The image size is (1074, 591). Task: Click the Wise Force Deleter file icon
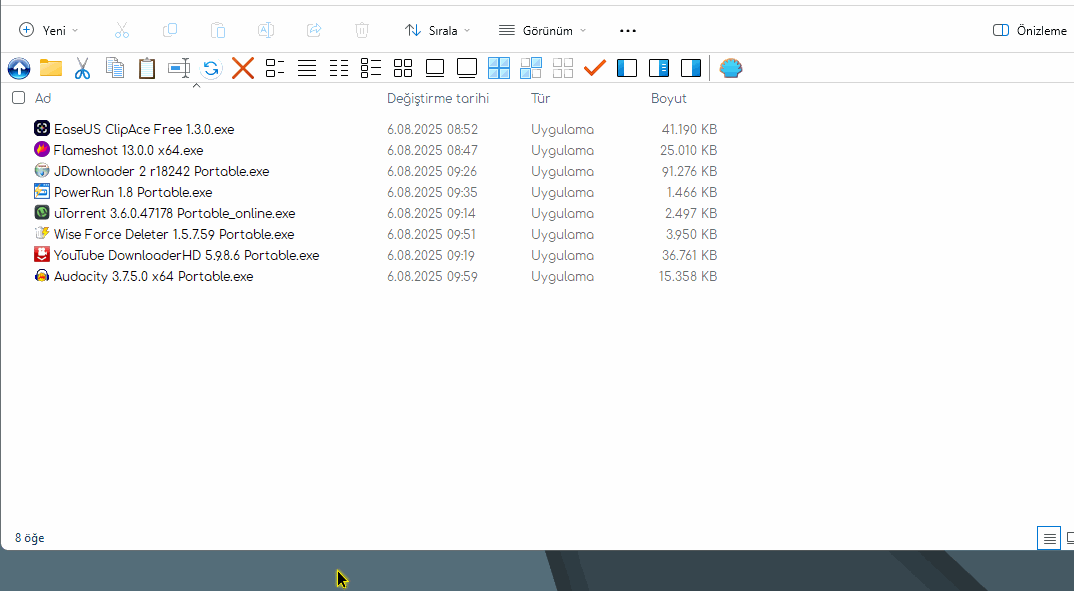[x=42, y=233]
